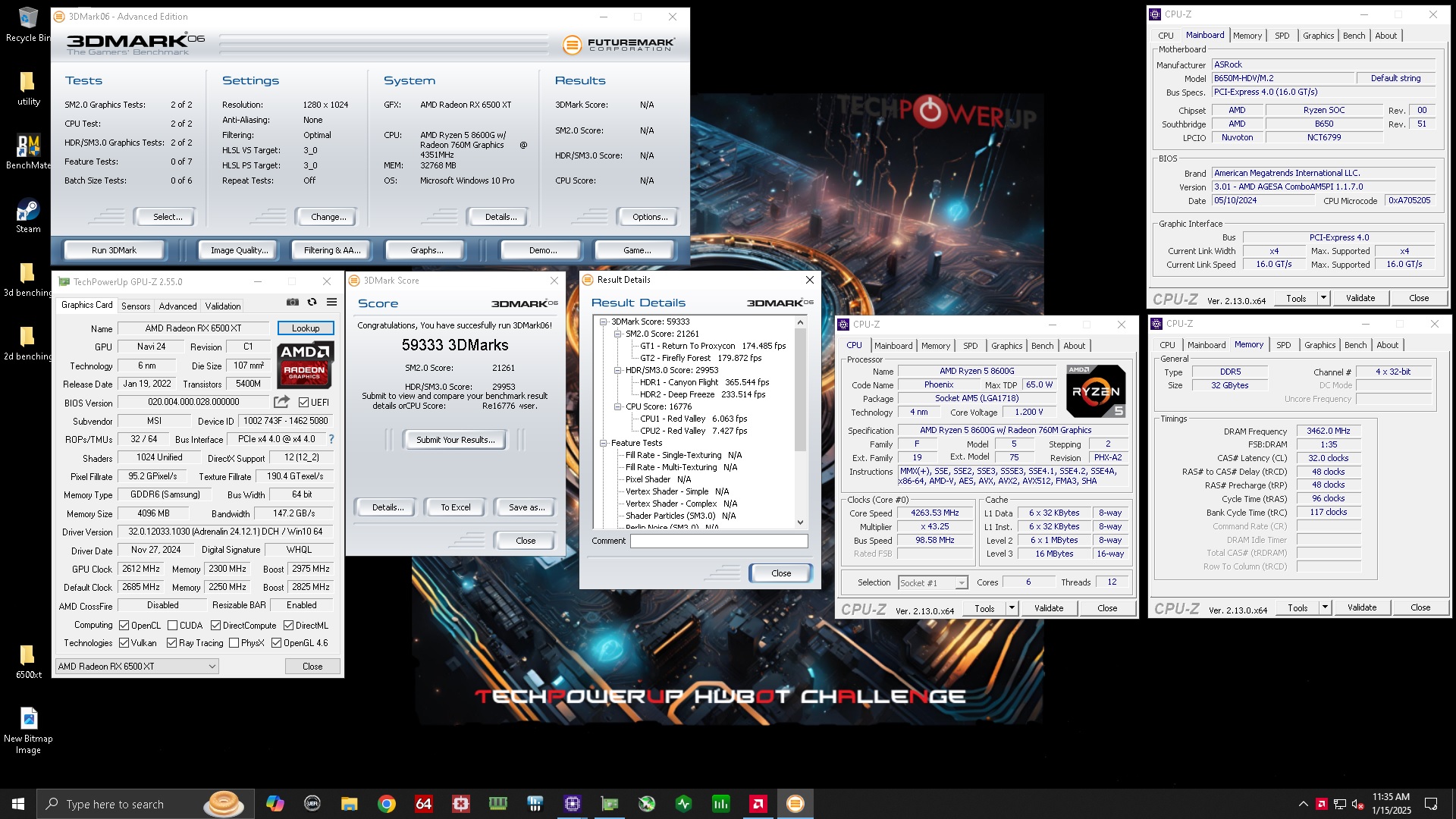This screenshot has width=1456, height=819.
Task: Click the Lookup button in GPU-Z
Action: point(306,328)
